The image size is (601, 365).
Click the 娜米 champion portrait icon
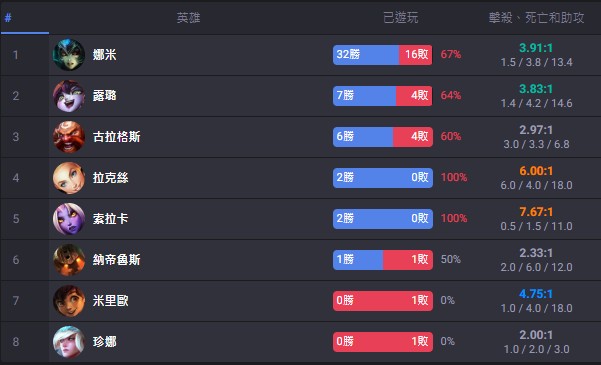click(x=69, y=54)
